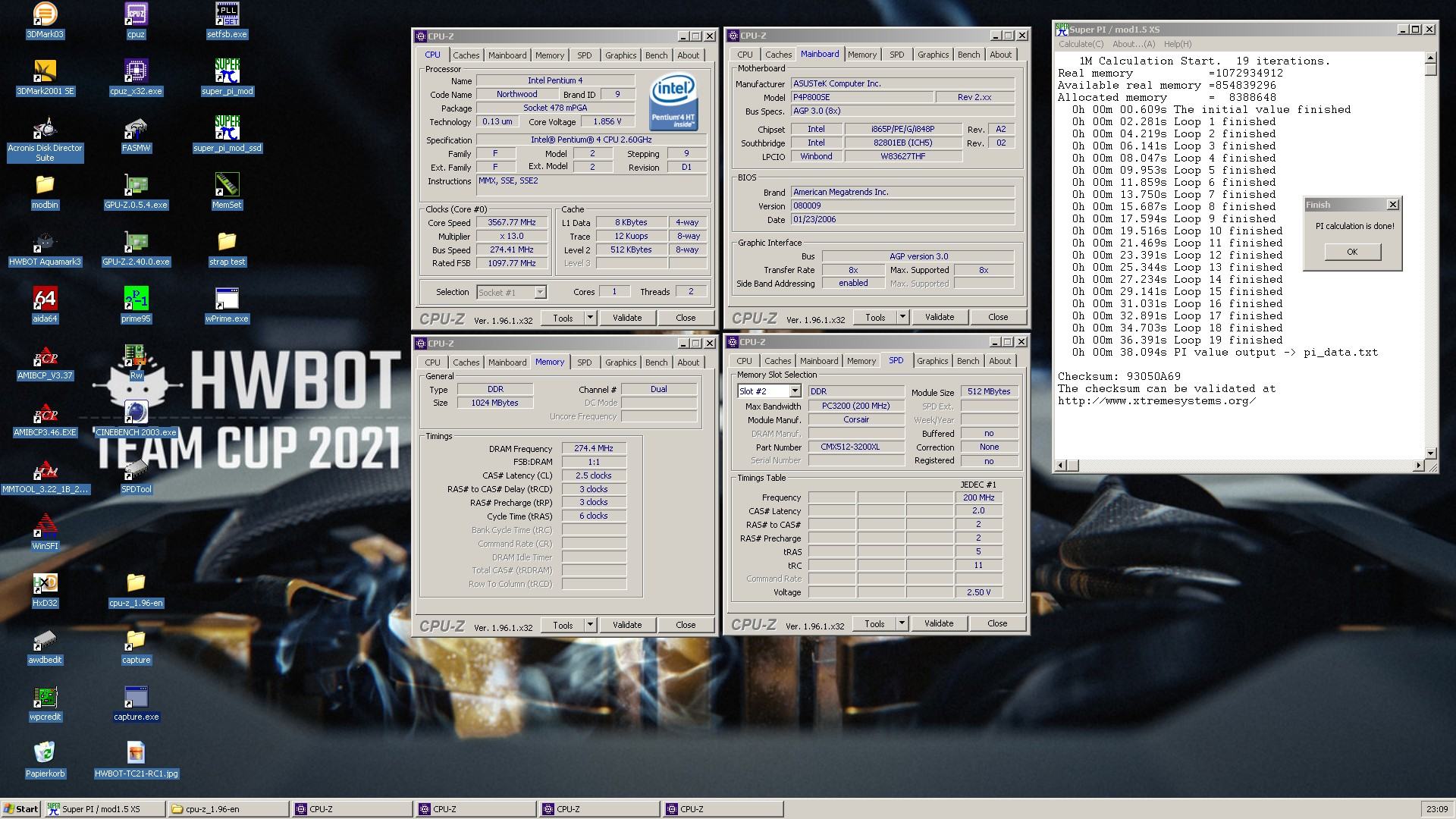Click Super PI vertical scrollbar up arrow
Screen dimensions: 1456x819
click(1431, 58)
